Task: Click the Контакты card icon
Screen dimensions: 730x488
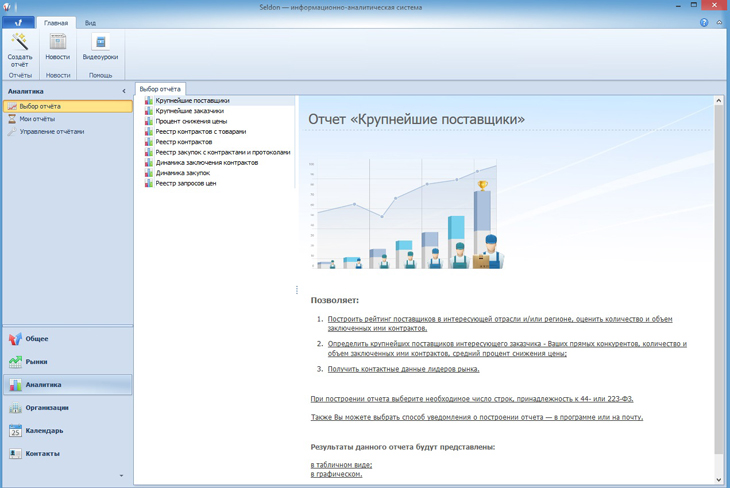Action: [x=15, y=453]
